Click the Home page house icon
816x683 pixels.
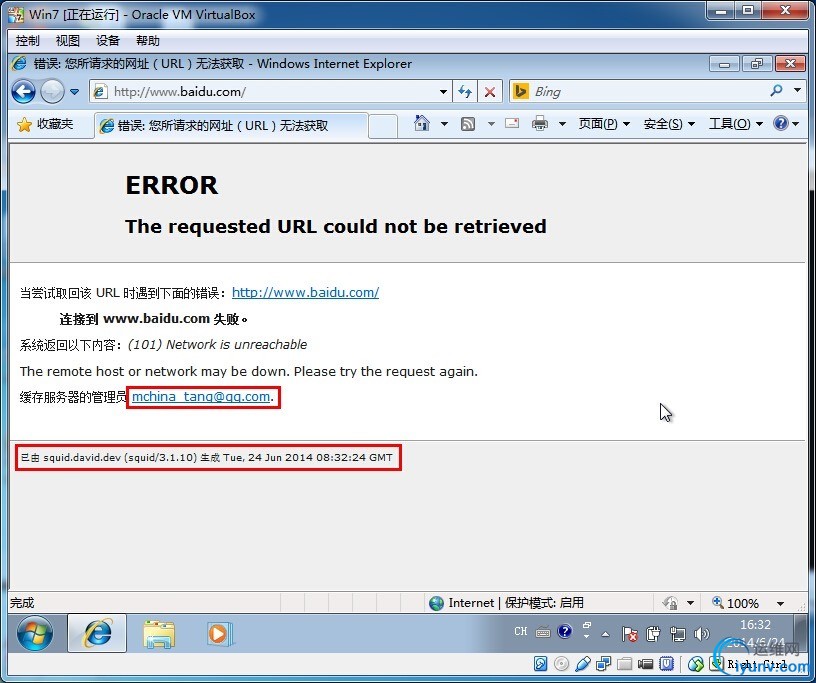tap(422, 124)
